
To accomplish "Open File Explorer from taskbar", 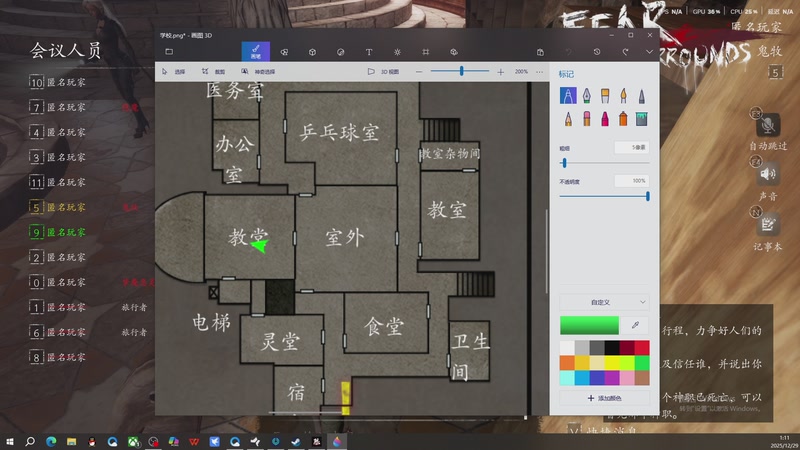I will 71,441.
